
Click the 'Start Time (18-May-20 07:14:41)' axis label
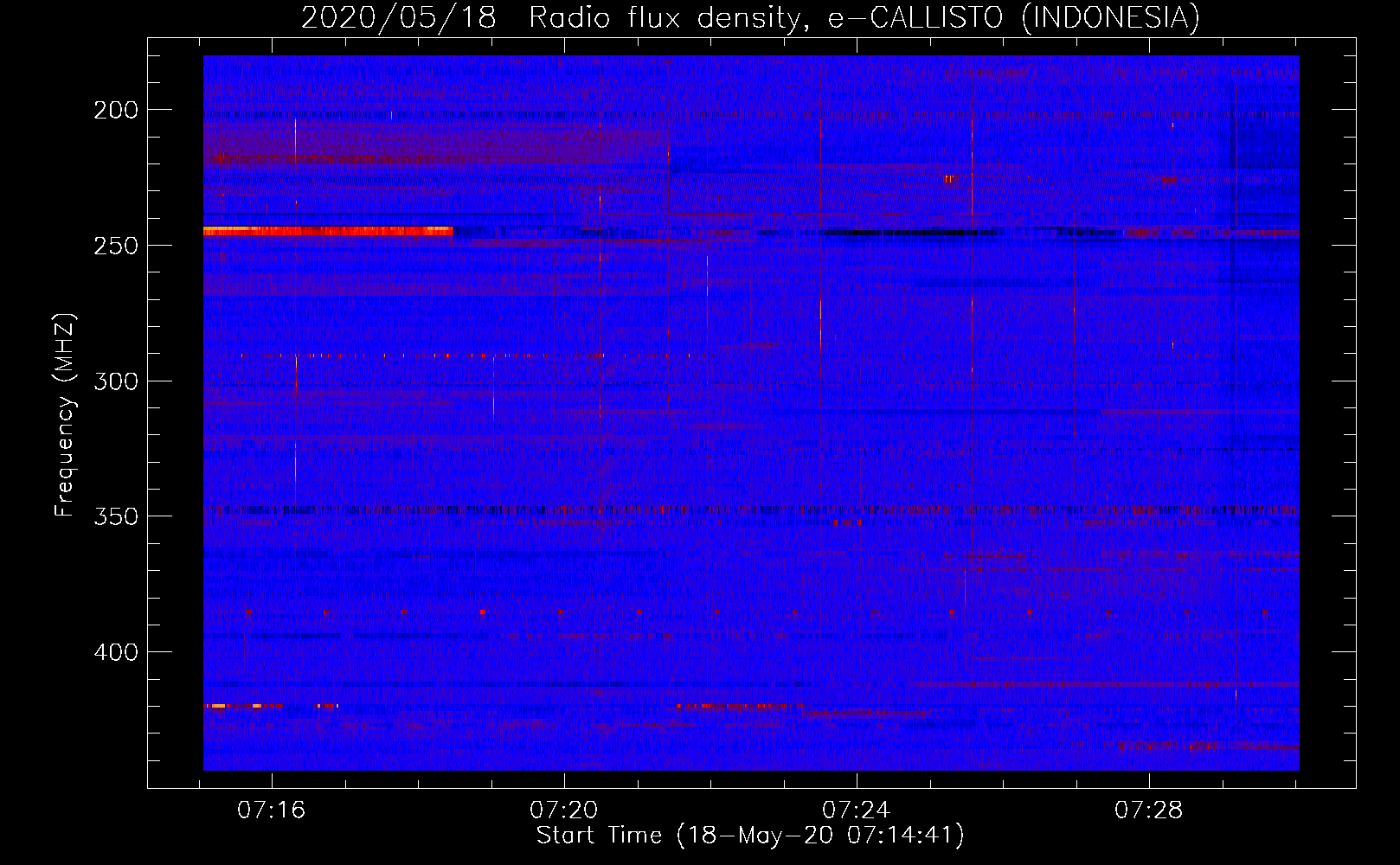point(750,836)
